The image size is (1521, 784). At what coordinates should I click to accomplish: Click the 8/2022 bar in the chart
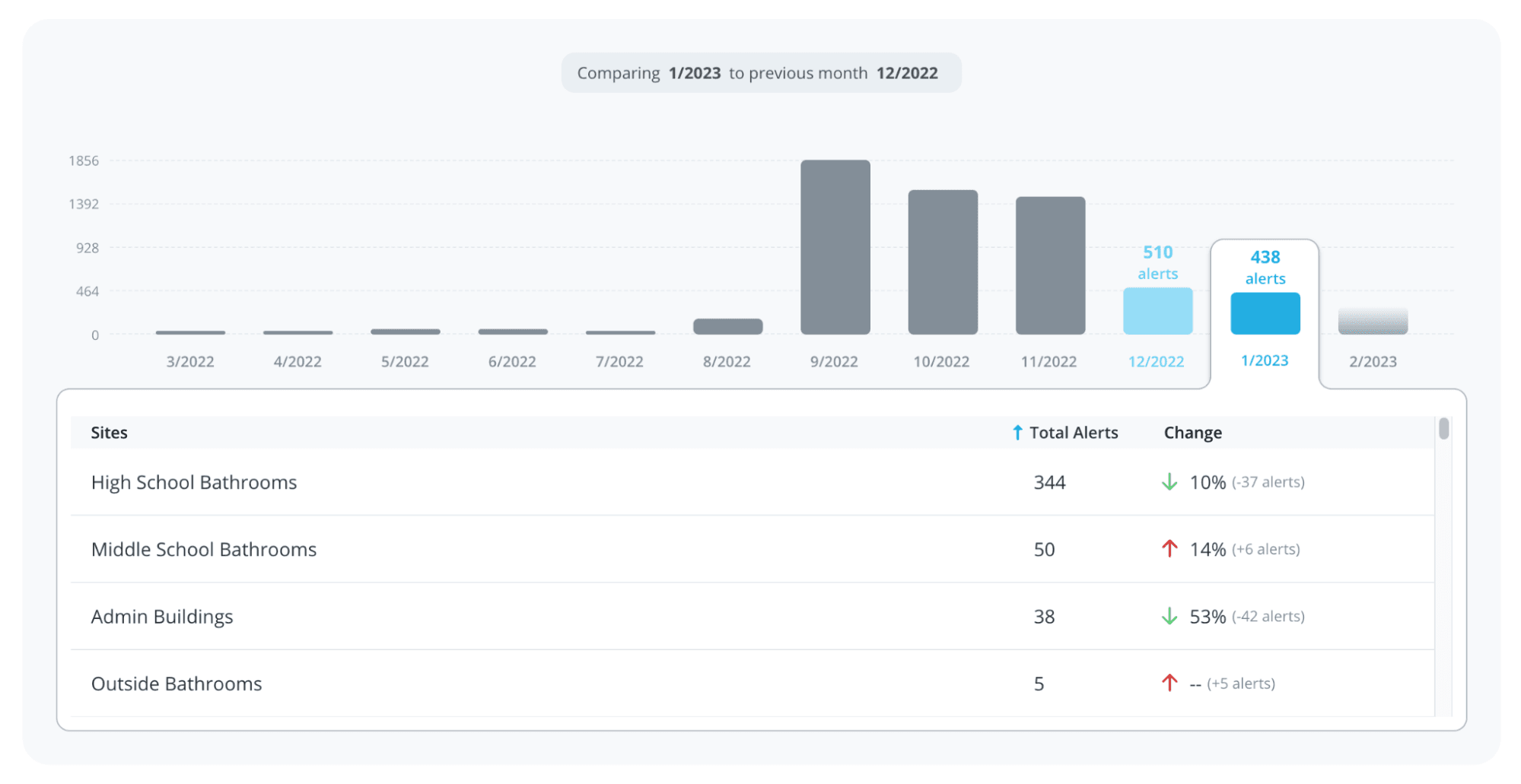(727, 325)
